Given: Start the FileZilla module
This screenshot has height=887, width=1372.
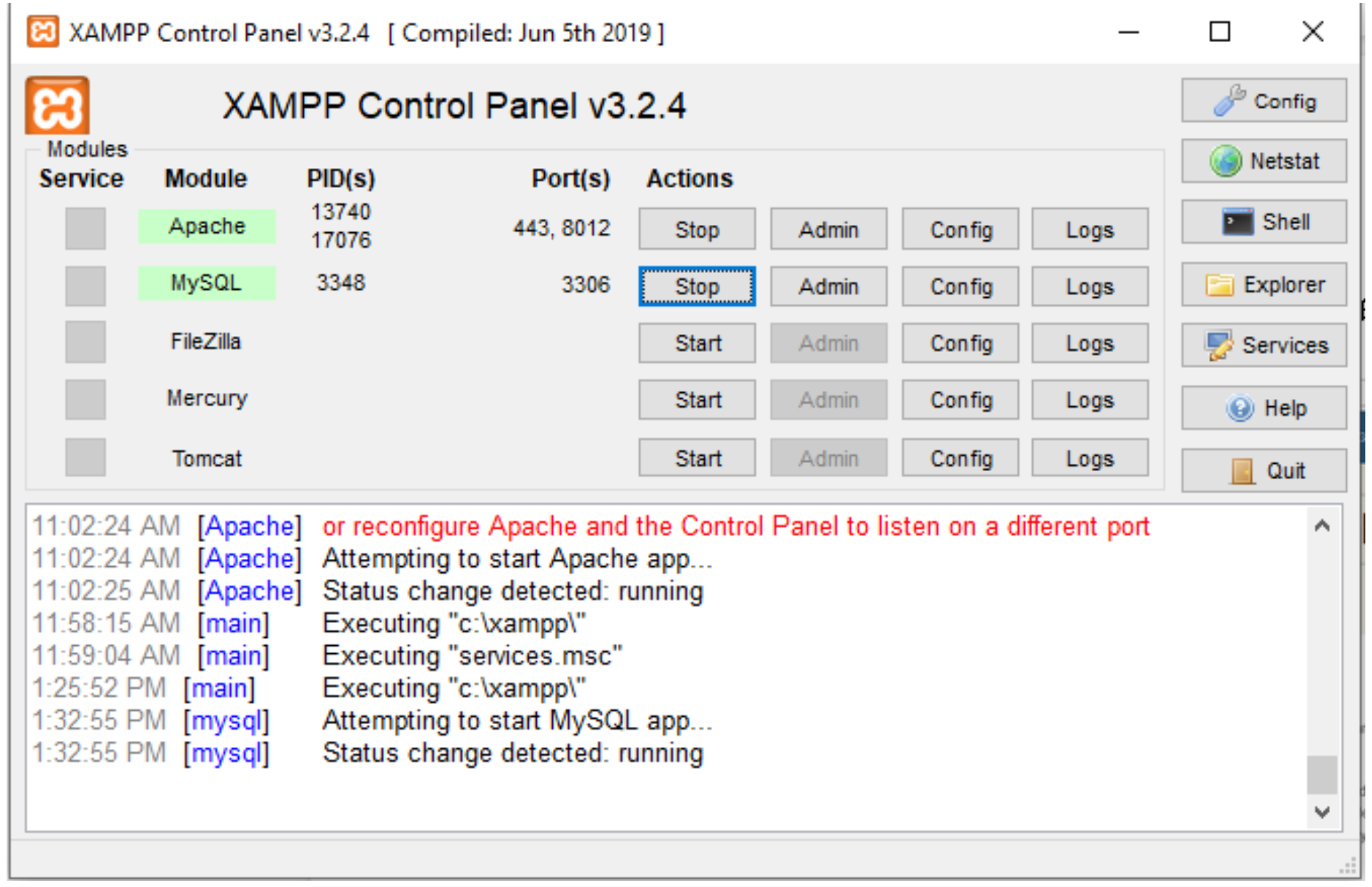Looking at the screenshot, I should point(697,343).
